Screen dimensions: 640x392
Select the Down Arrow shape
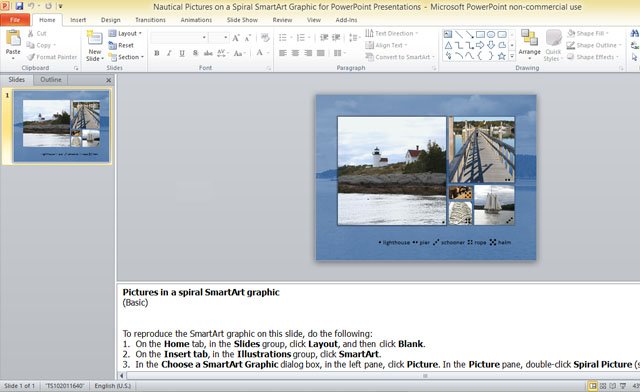click(491, 45)
